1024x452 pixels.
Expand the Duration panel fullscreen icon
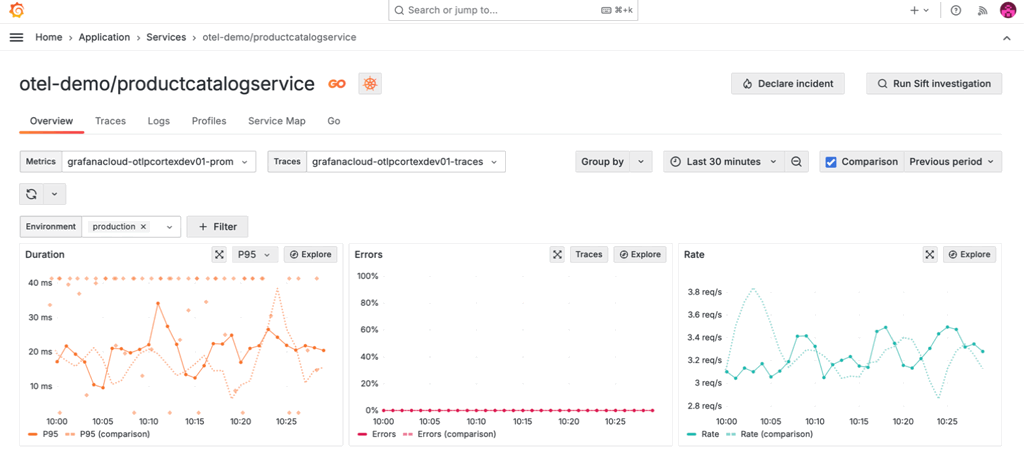[219, 255]
